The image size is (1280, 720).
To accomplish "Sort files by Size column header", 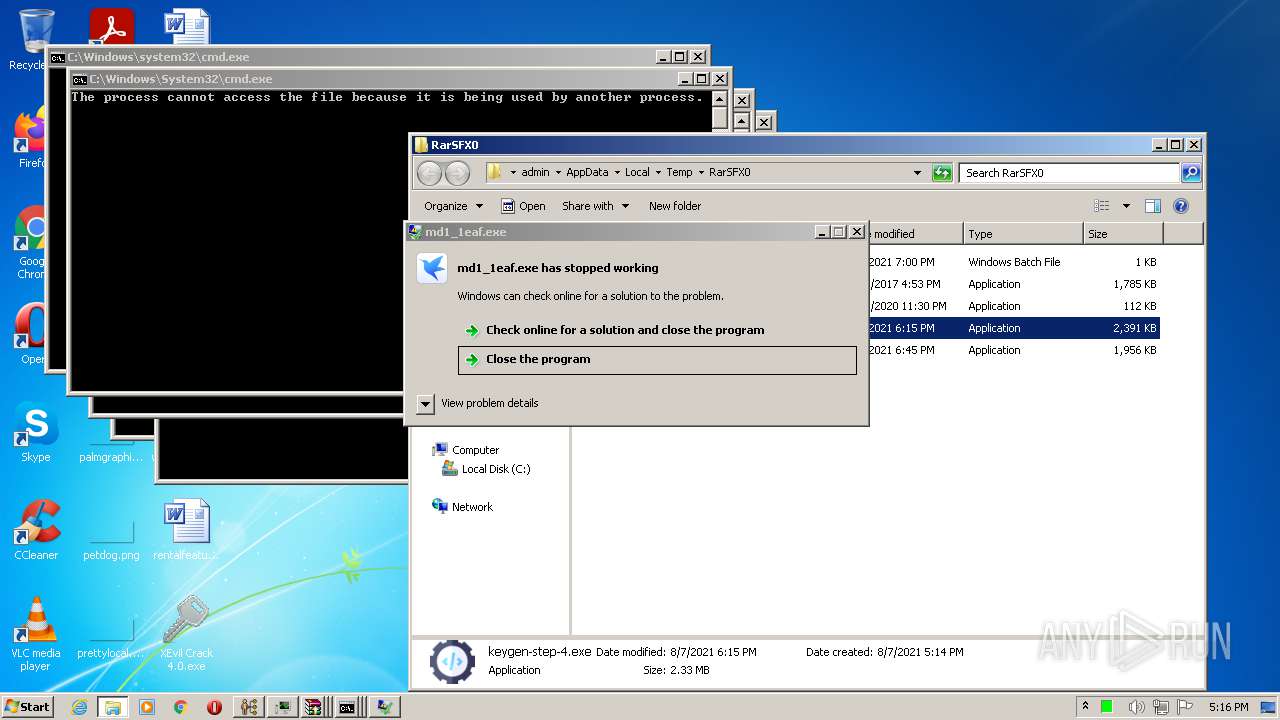I will tap(1123, 234).
